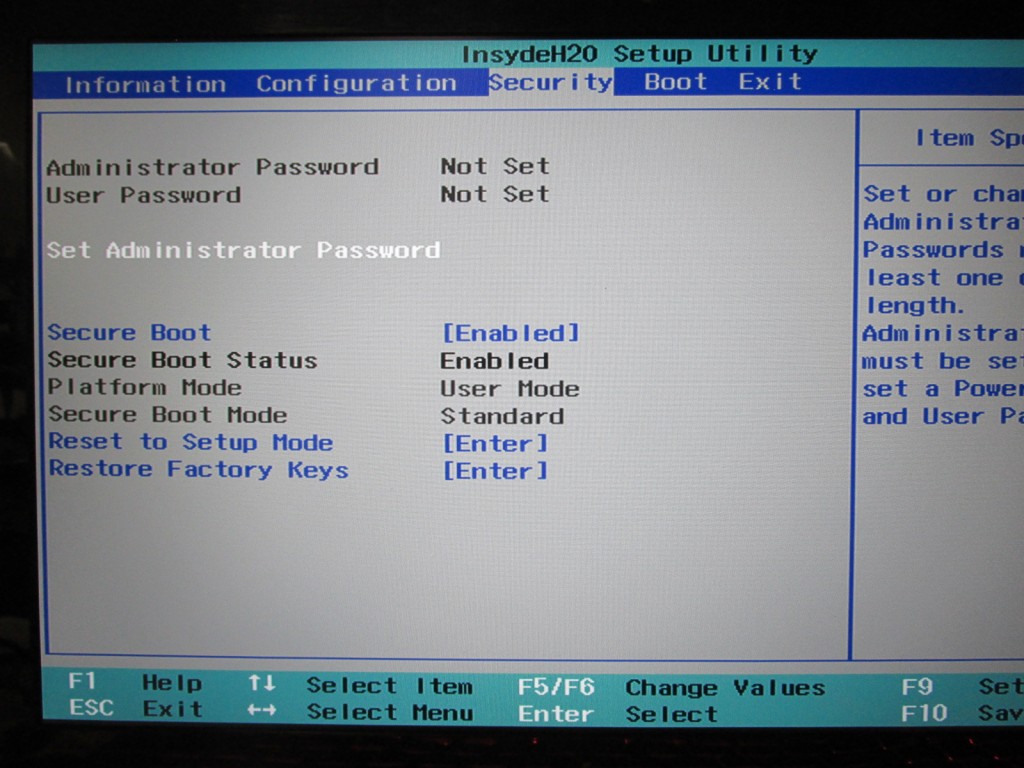Go to the Boot tab
This screenshot has height=768, width=1024.
coord(675,82)
